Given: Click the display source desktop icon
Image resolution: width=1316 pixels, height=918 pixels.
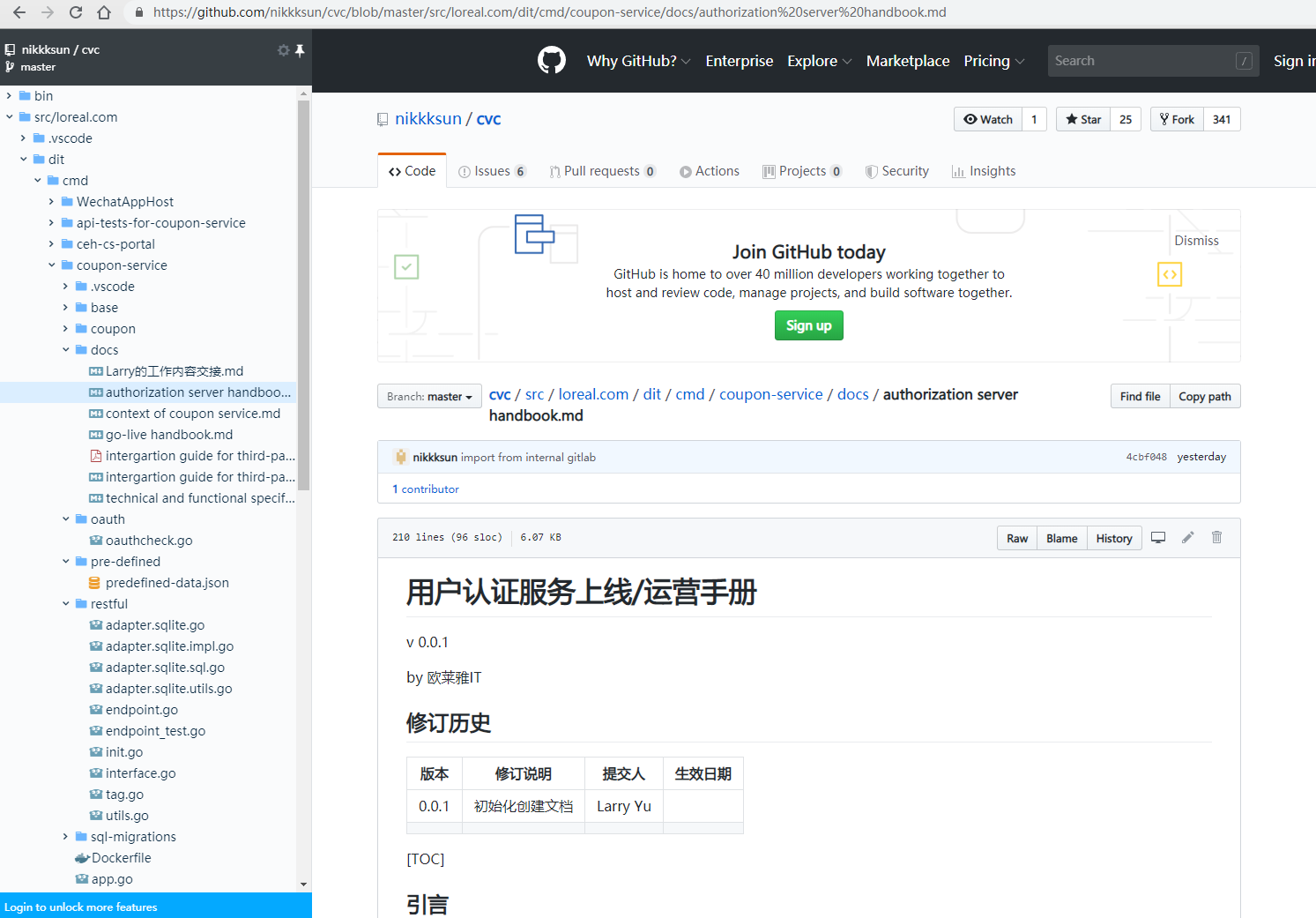Looking at the screenshot, I should [x=1158, y=538].
